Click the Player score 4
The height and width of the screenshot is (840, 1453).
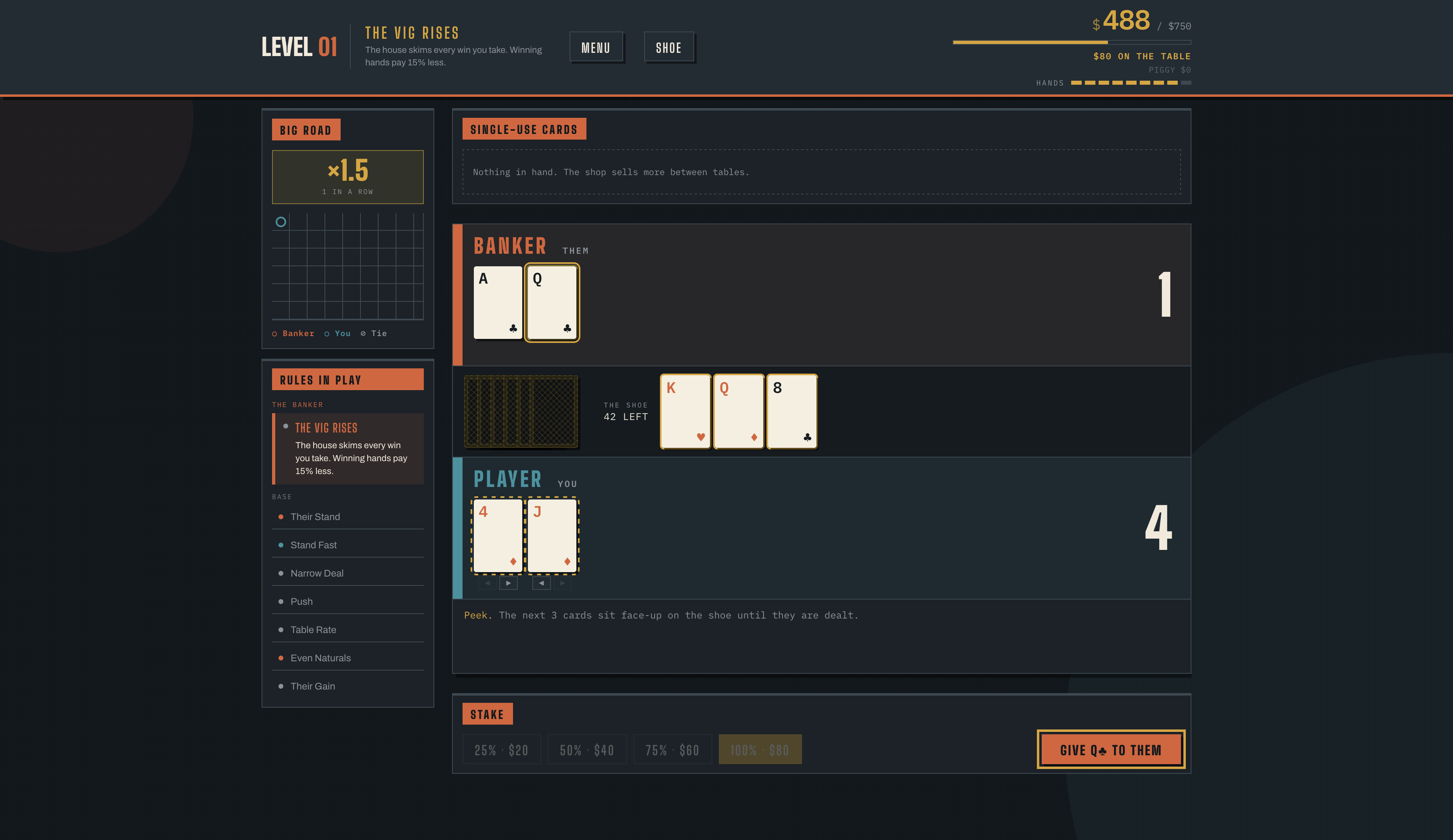coord(1158,527)
